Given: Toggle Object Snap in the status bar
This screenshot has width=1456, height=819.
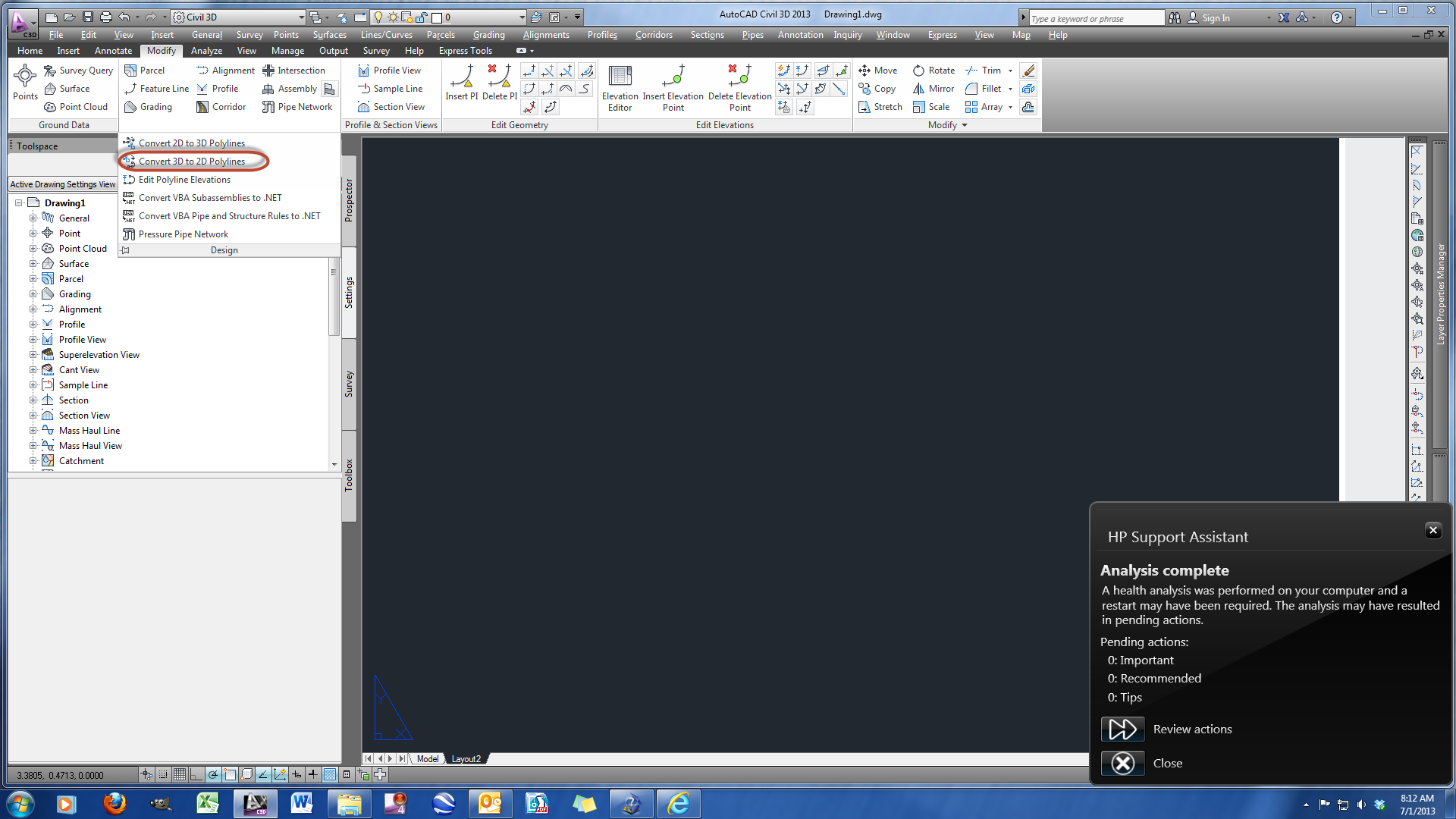Looking at the screenshot, I should click(230, 774).
